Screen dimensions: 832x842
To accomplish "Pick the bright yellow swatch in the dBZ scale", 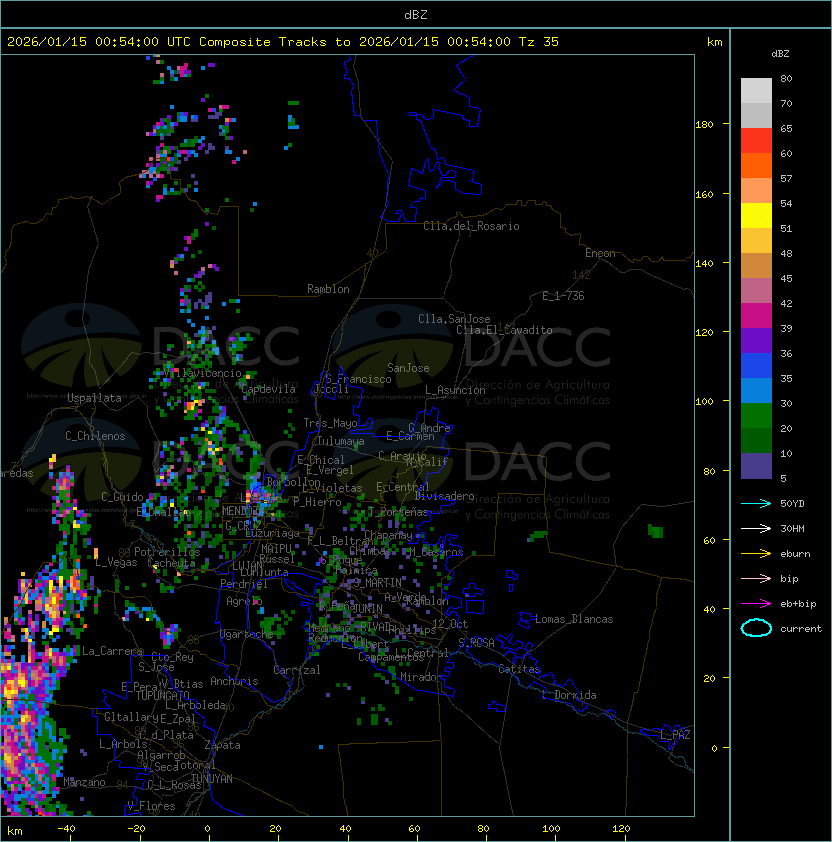I will point(756,215).
